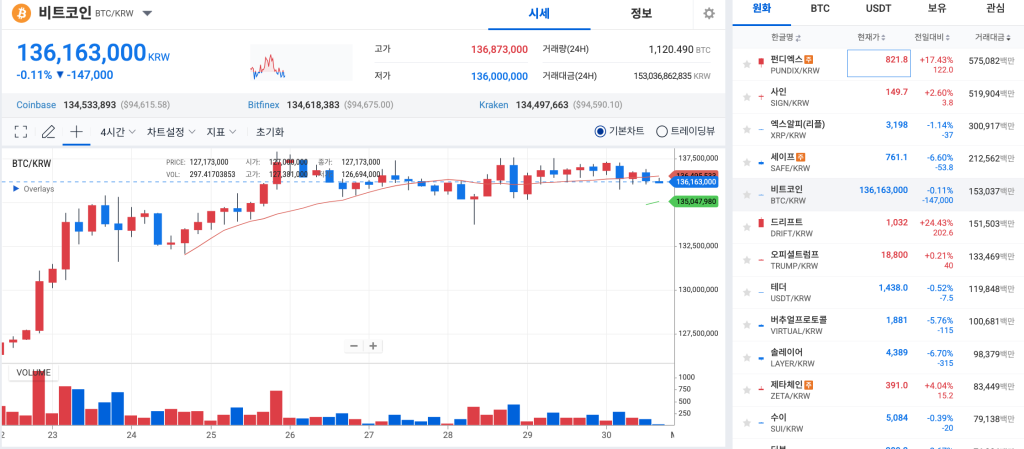Image resolution: width=1024 pixels, height=449 pixels.
Task: Click the 136,405,533 red price marker
Action: click(x=694, y=175)
